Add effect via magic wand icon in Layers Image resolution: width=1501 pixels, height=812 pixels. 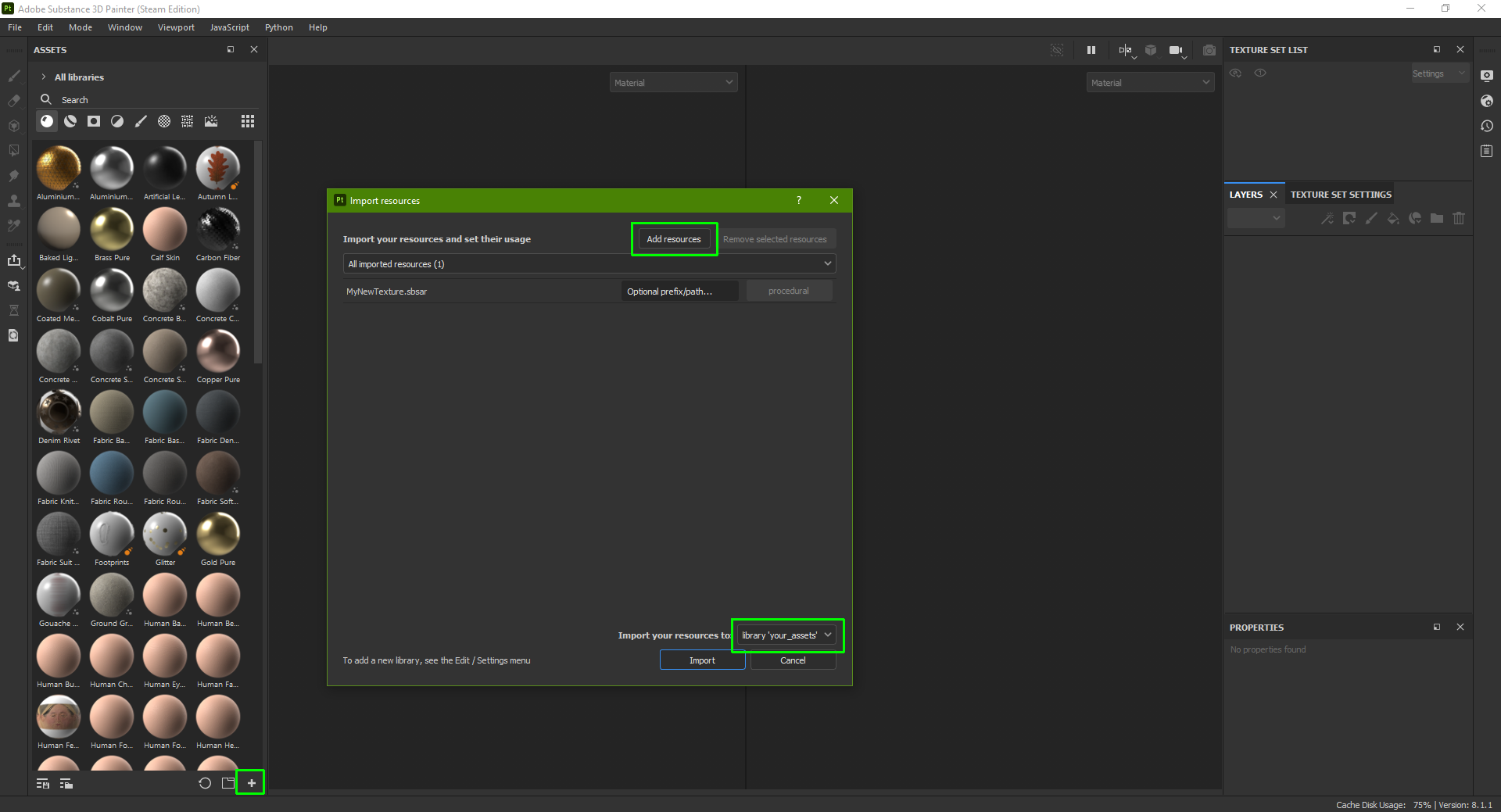click(x=1327, y=219)
